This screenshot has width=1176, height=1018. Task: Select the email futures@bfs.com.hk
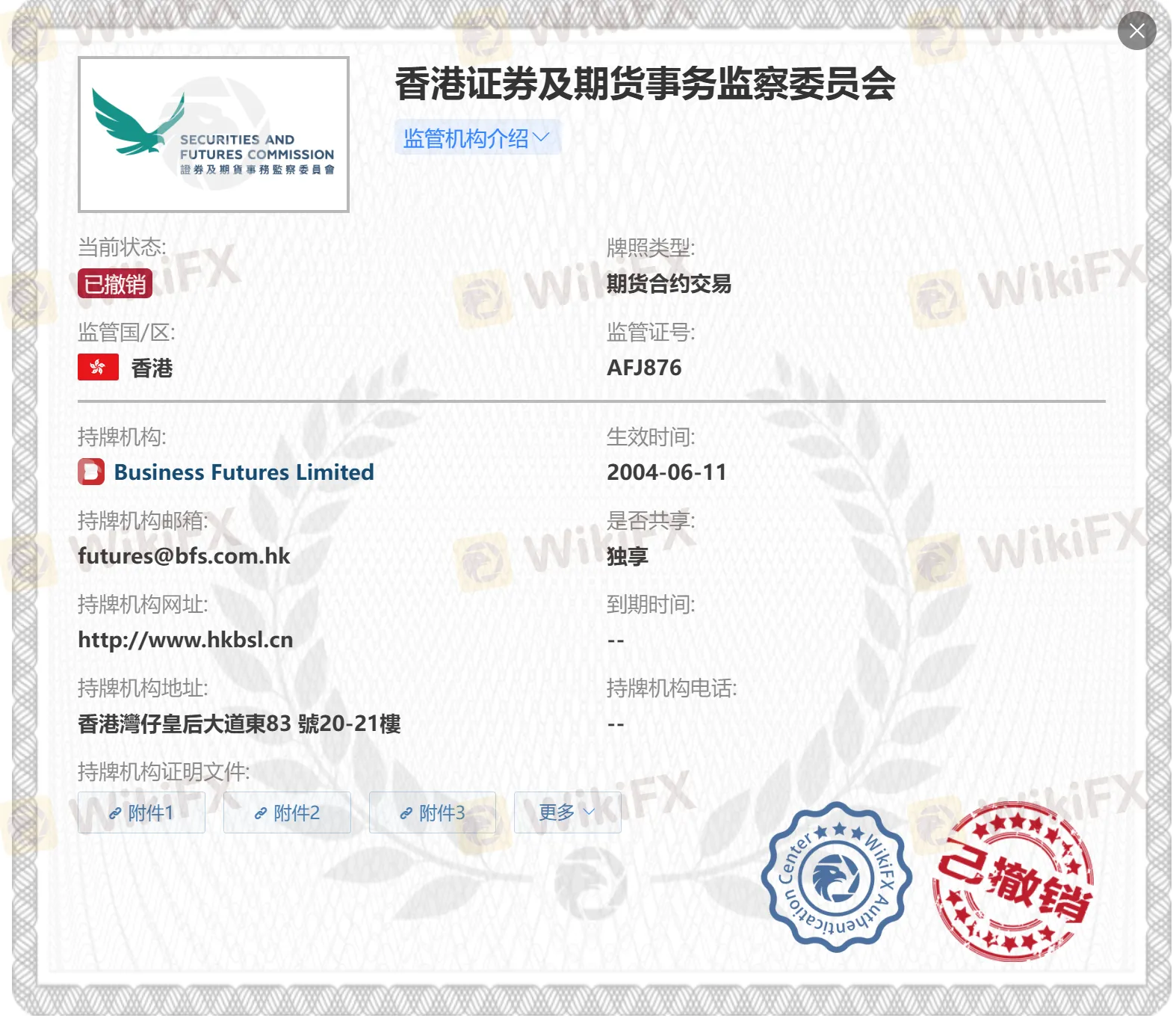(184, 556)
